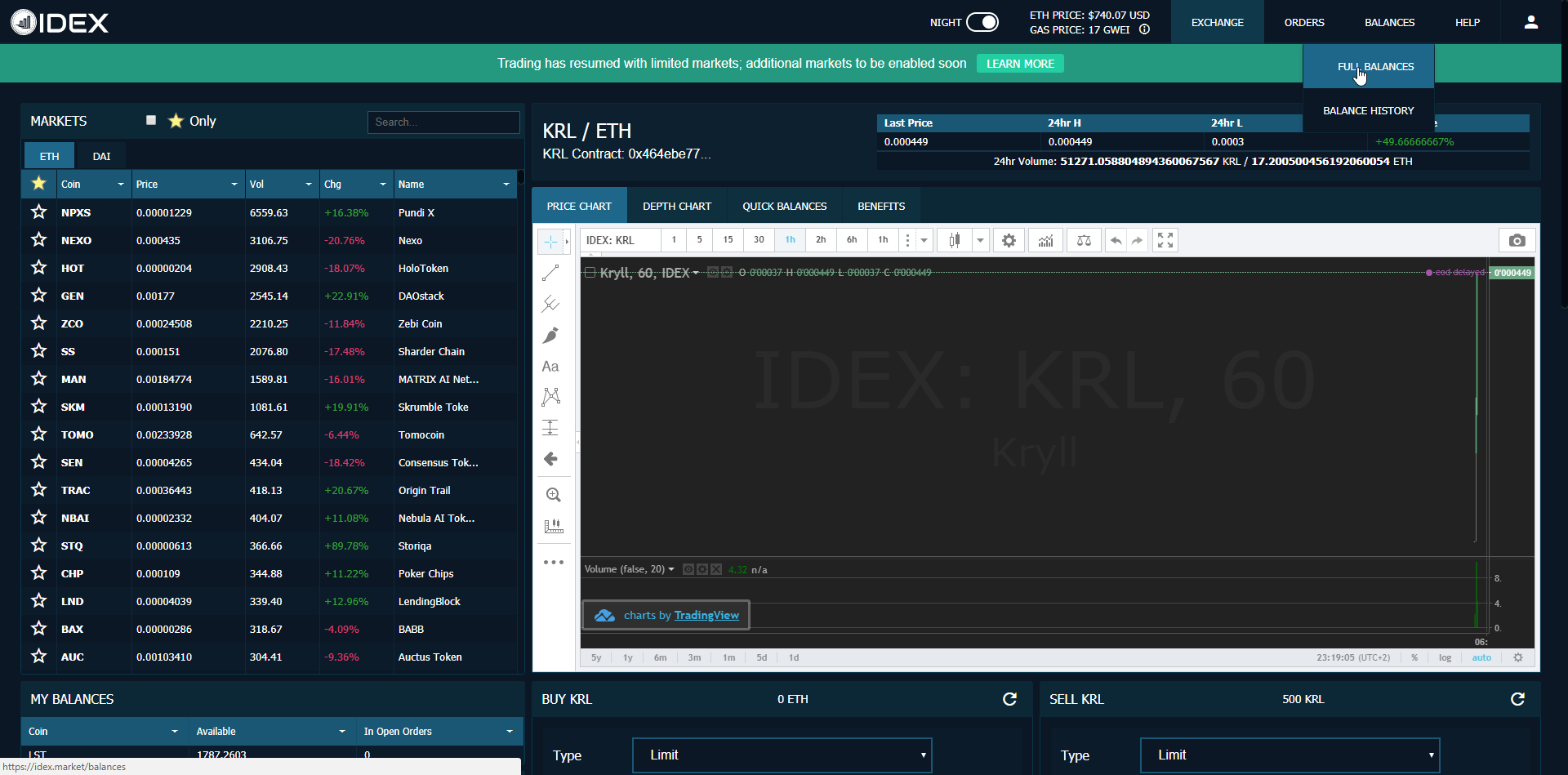1568x775 pixels.
Task: Select the trend line drawing tool
Action: pyautogui.click(x=550, y=273)
